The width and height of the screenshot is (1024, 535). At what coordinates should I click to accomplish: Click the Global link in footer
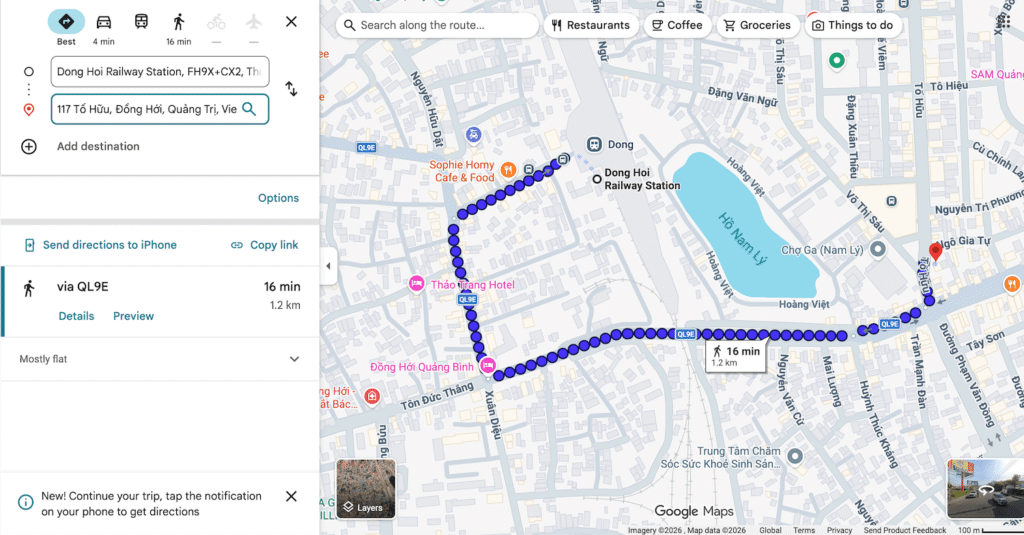coord(770,530)
